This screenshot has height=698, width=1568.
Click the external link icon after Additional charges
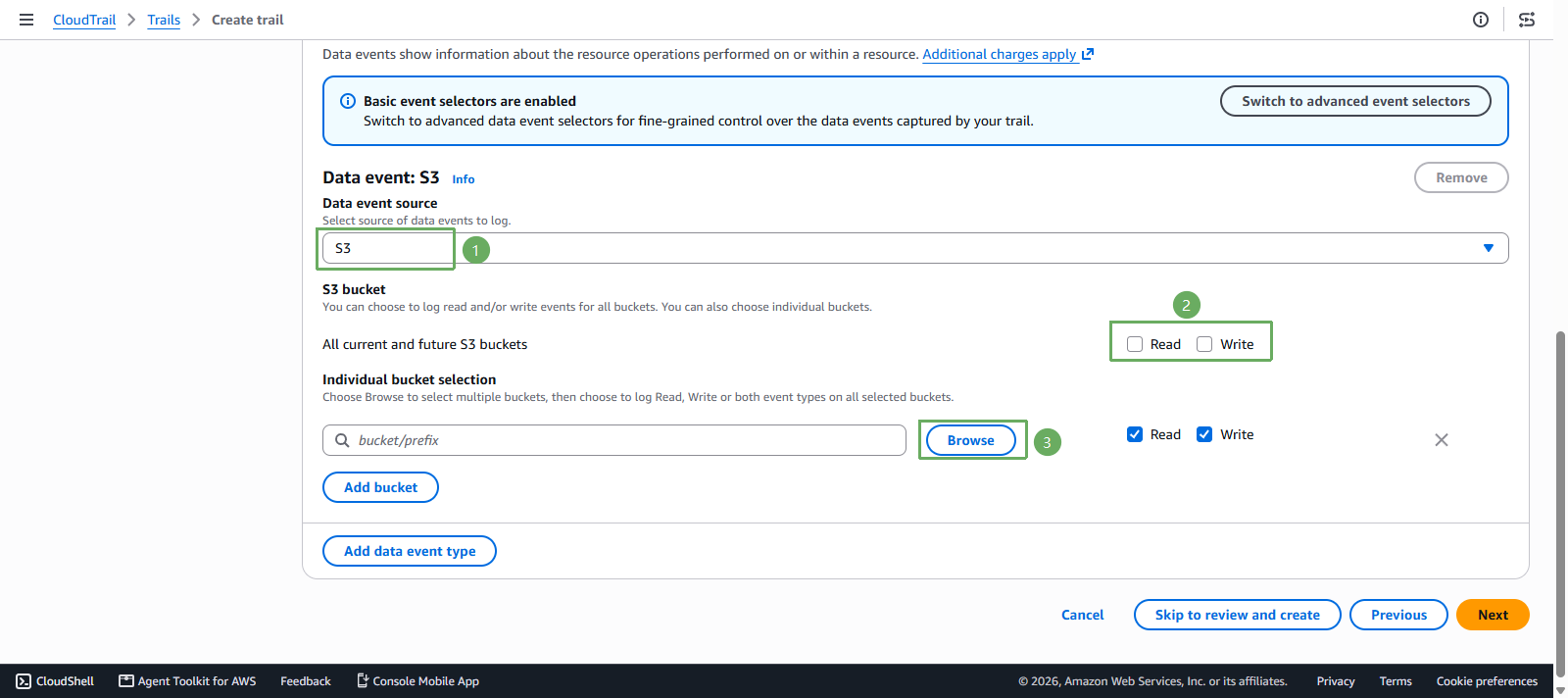(1088, 54)
